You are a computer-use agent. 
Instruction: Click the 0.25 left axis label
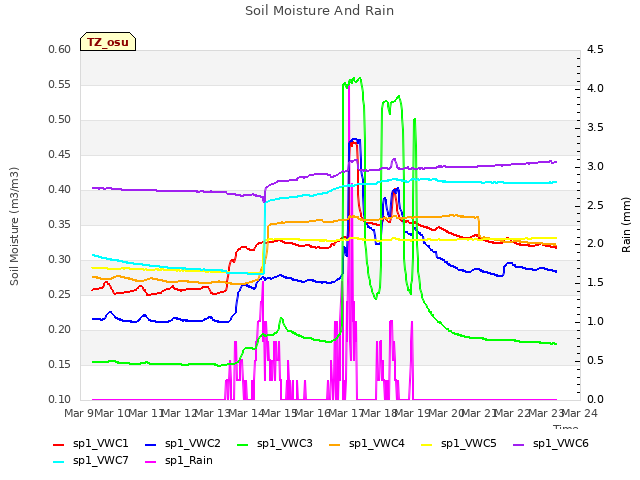(60, 295)
